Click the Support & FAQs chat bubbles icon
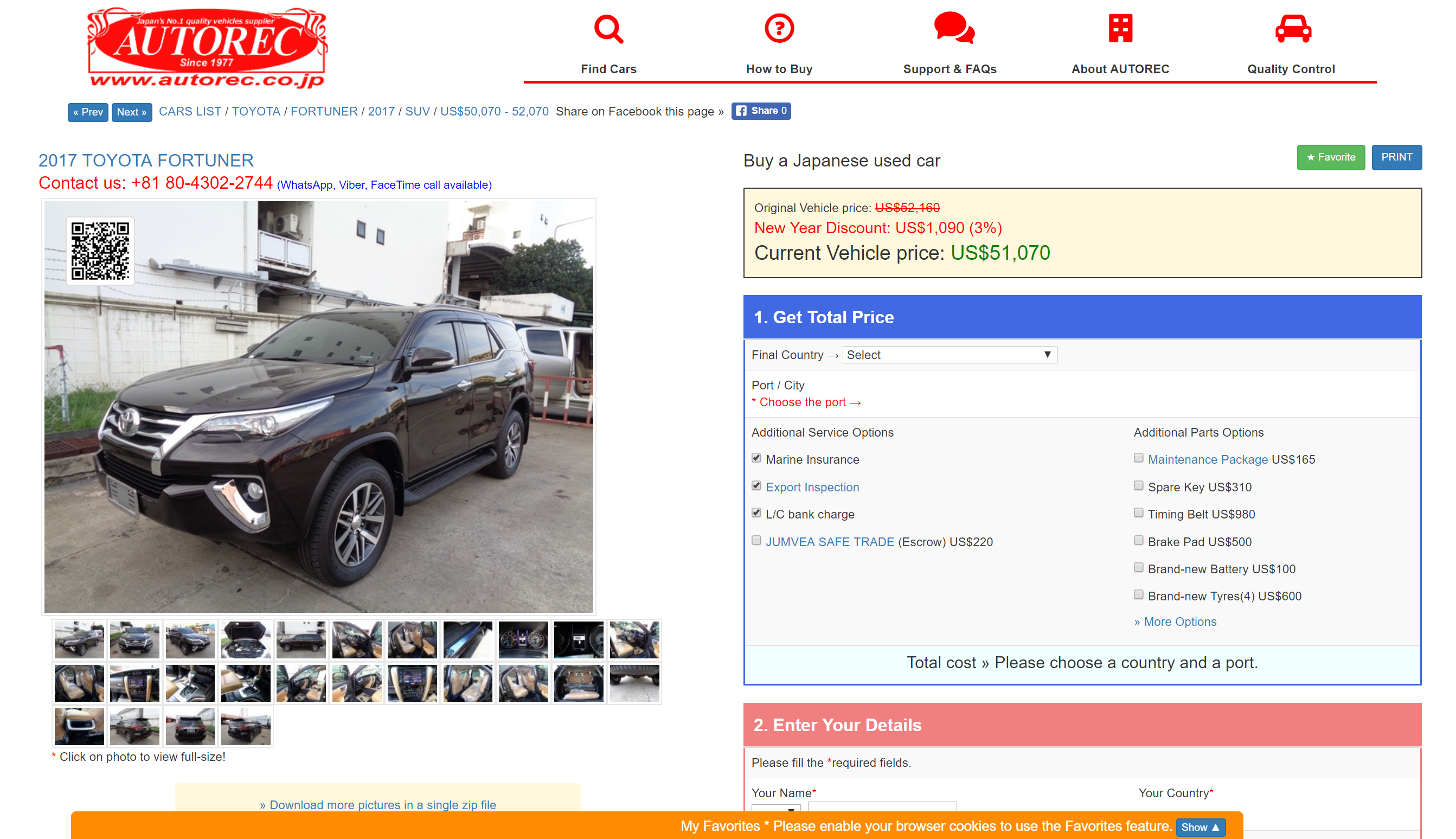 (954, 28)
